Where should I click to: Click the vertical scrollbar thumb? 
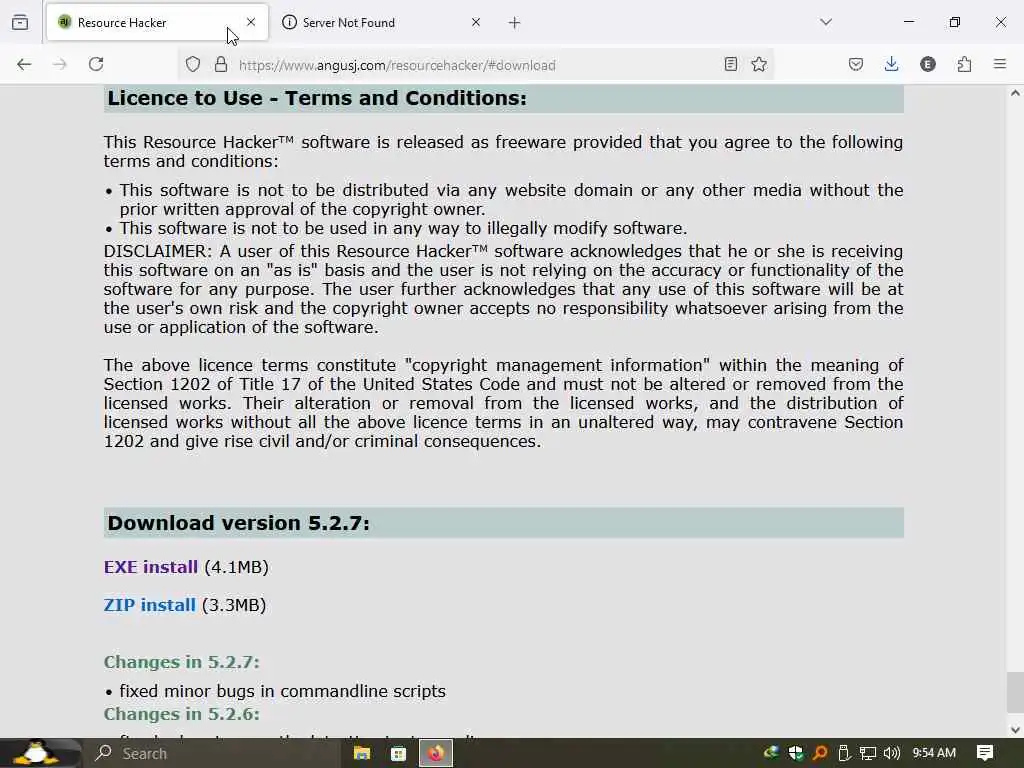(x=1015, y=694)
